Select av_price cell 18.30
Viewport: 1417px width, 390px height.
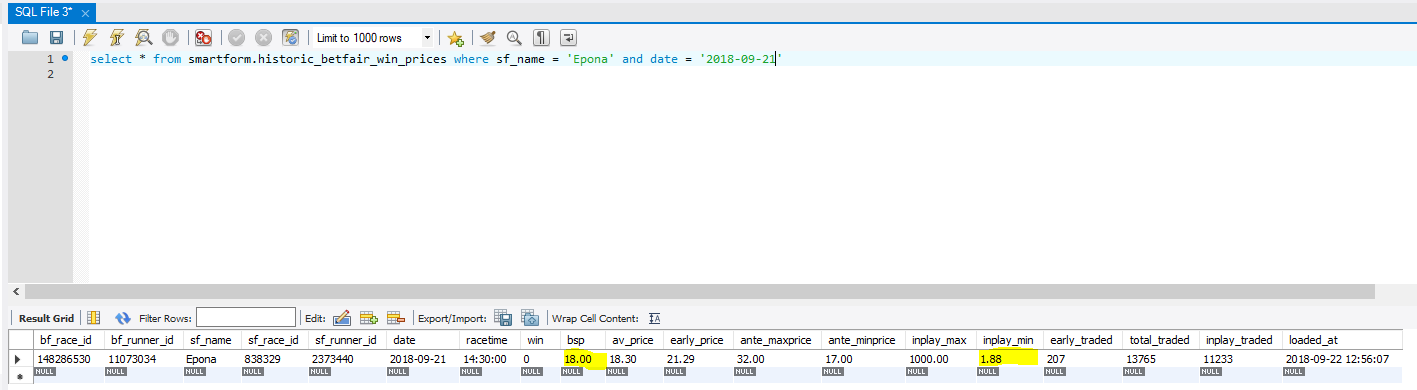pos(635,358)
